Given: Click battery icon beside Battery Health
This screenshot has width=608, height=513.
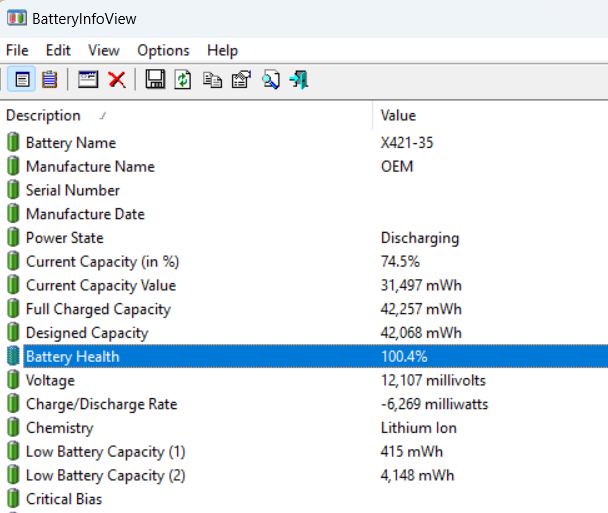Looking at the screenshot, I should 13,356.
